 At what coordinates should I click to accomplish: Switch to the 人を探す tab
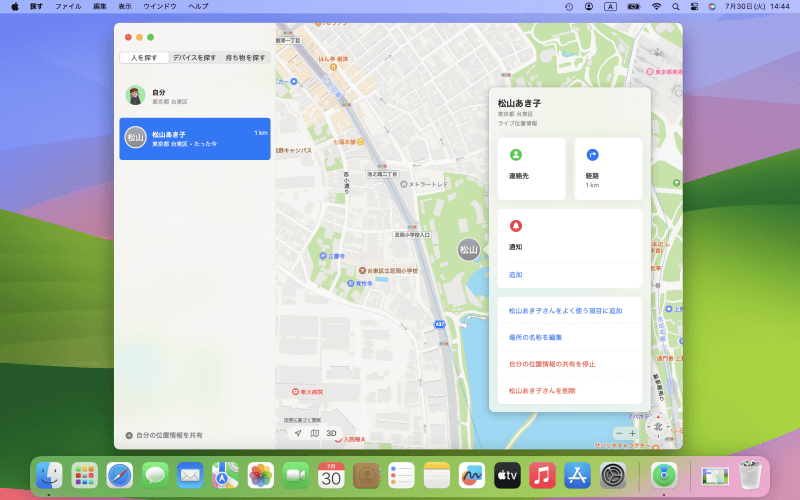point(144,58)
